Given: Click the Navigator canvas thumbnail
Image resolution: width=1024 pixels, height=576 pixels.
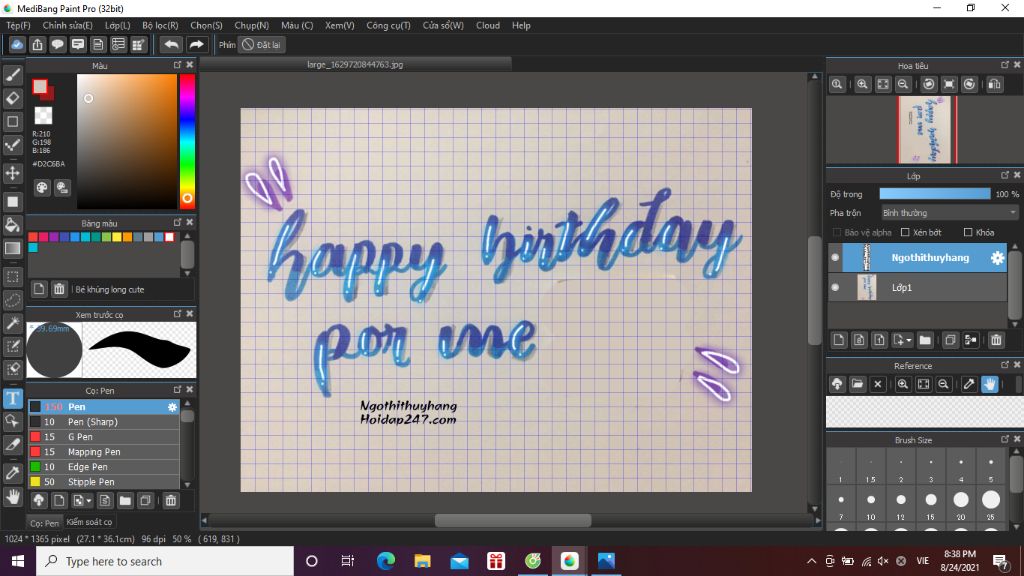Looking at the screenshot, I should pyautogui.click(x=927, y=129).
